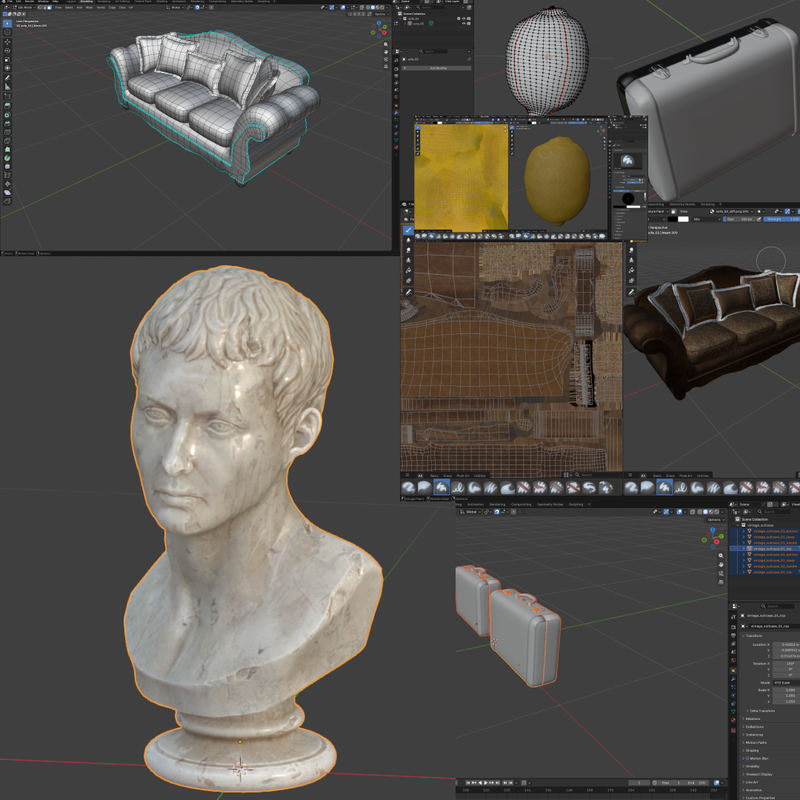
Task: Click Location X field in suitcase Transform panel
Action: pyautogui.click(x=786, y=644)
